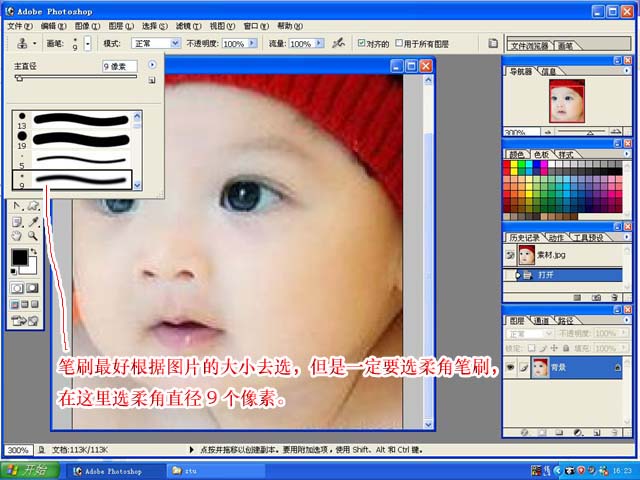Create new brush preset from this brush
Viewport: 640px width, 480px height.
coord(152,80)
